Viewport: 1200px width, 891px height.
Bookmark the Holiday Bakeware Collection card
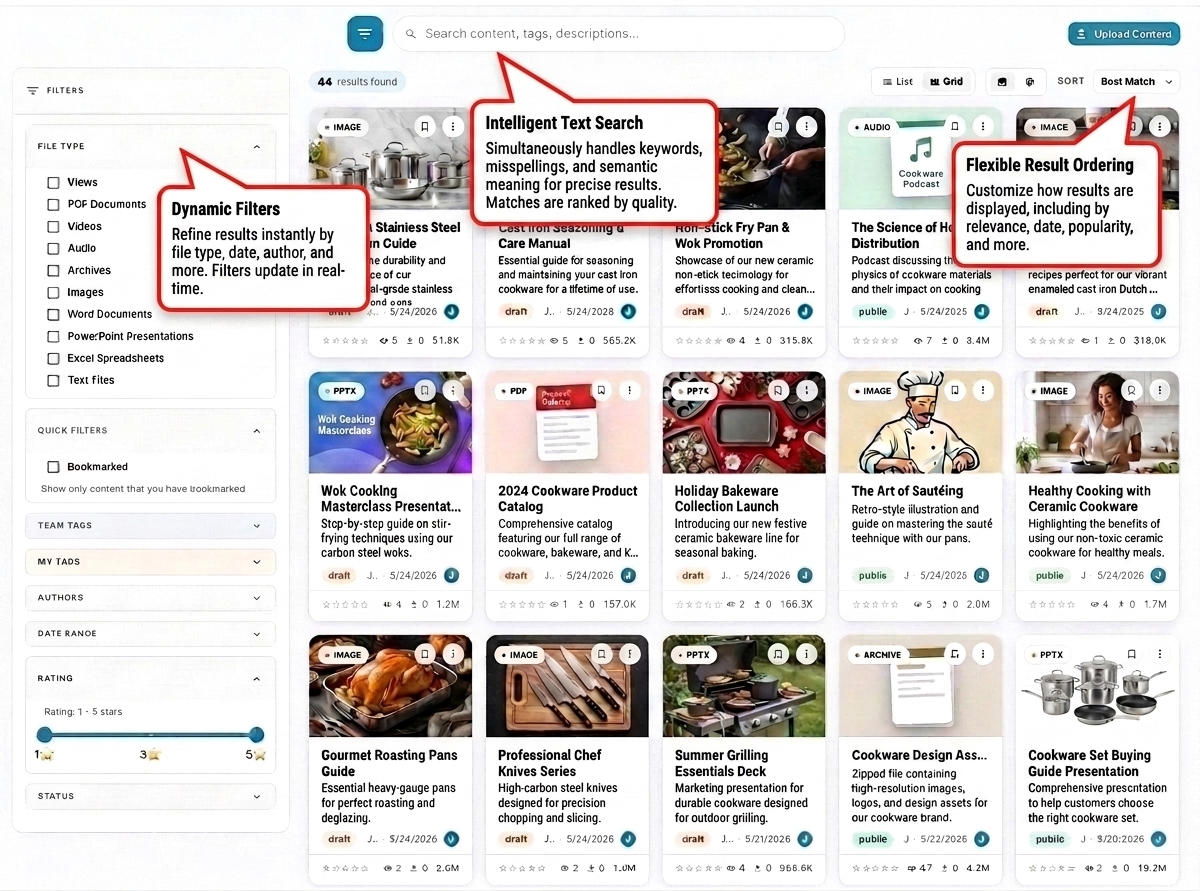pyautogui.click(x=779, y=391)
